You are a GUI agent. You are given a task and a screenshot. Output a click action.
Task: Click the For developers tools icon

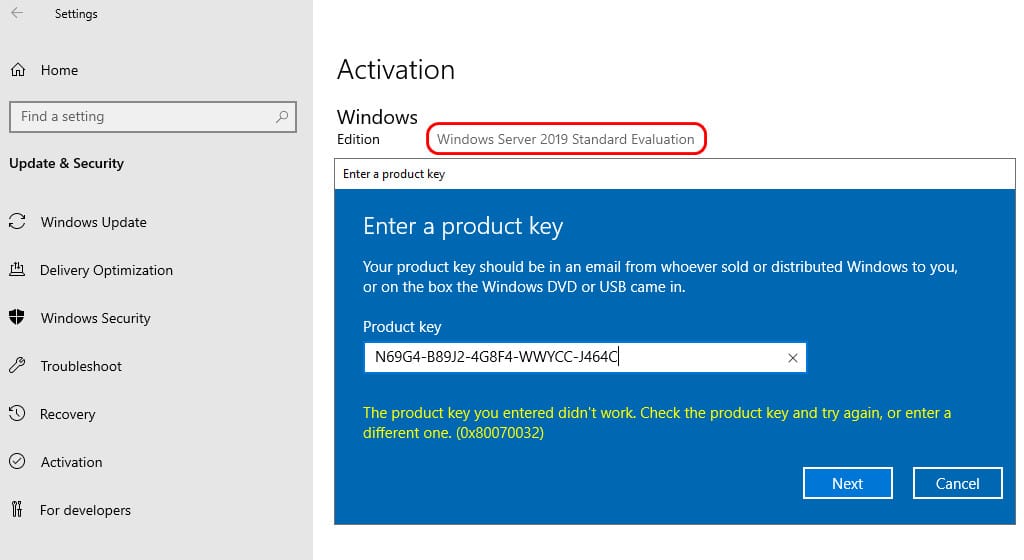tap(17, 509)
